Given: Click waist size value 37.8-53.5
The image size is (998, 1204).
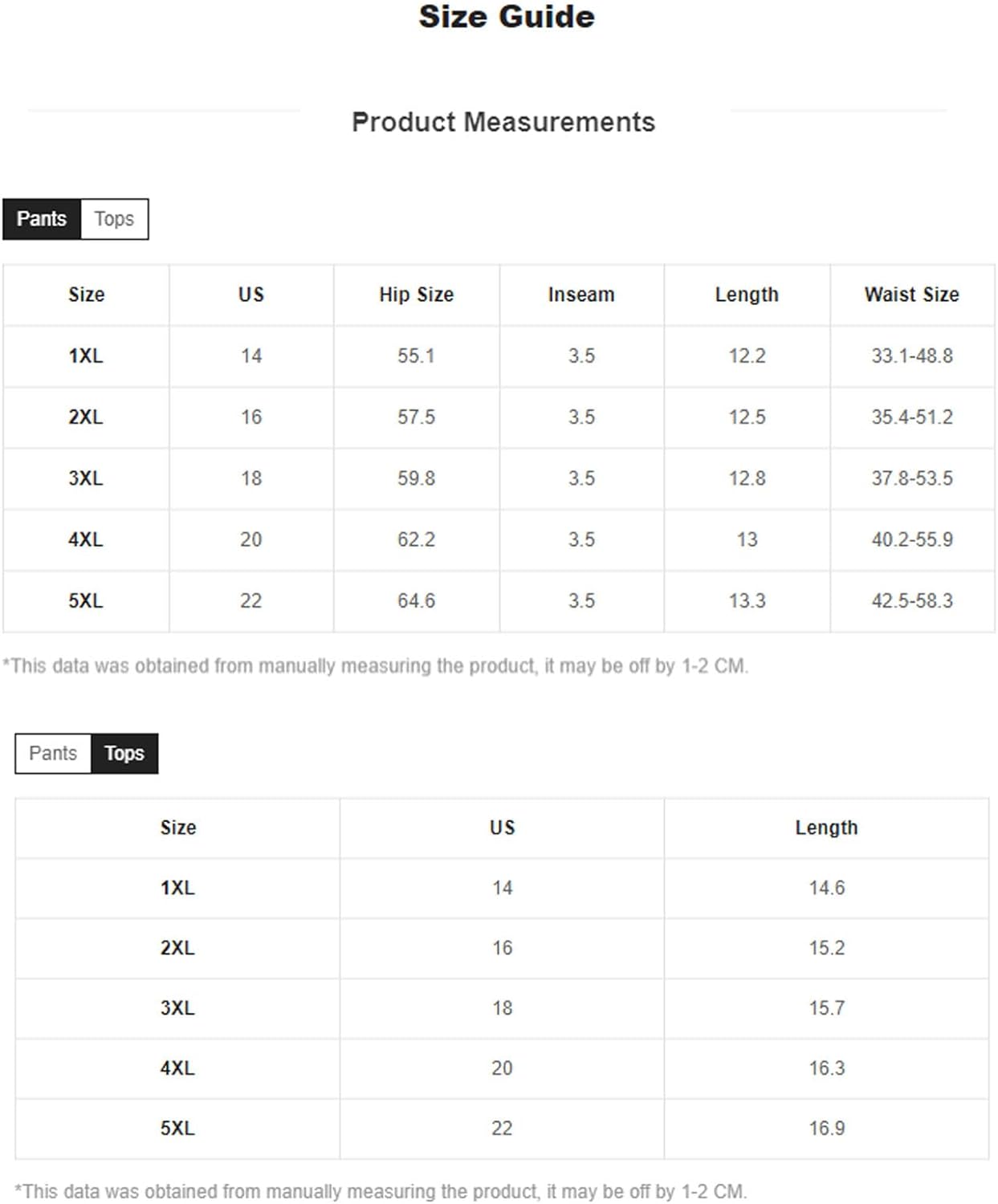Looking at the screenshot, I should point(912,478).
